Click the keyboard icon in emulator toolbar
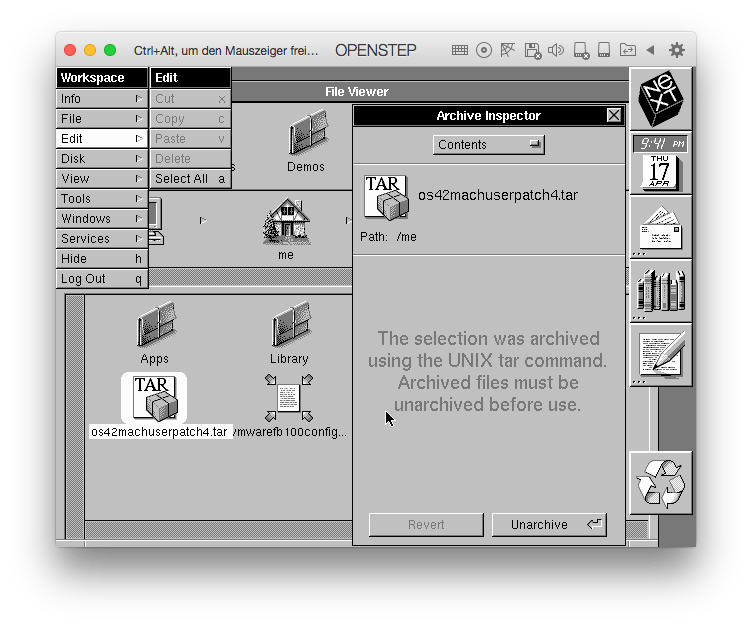752x627 pixels. tap(459, 50)
